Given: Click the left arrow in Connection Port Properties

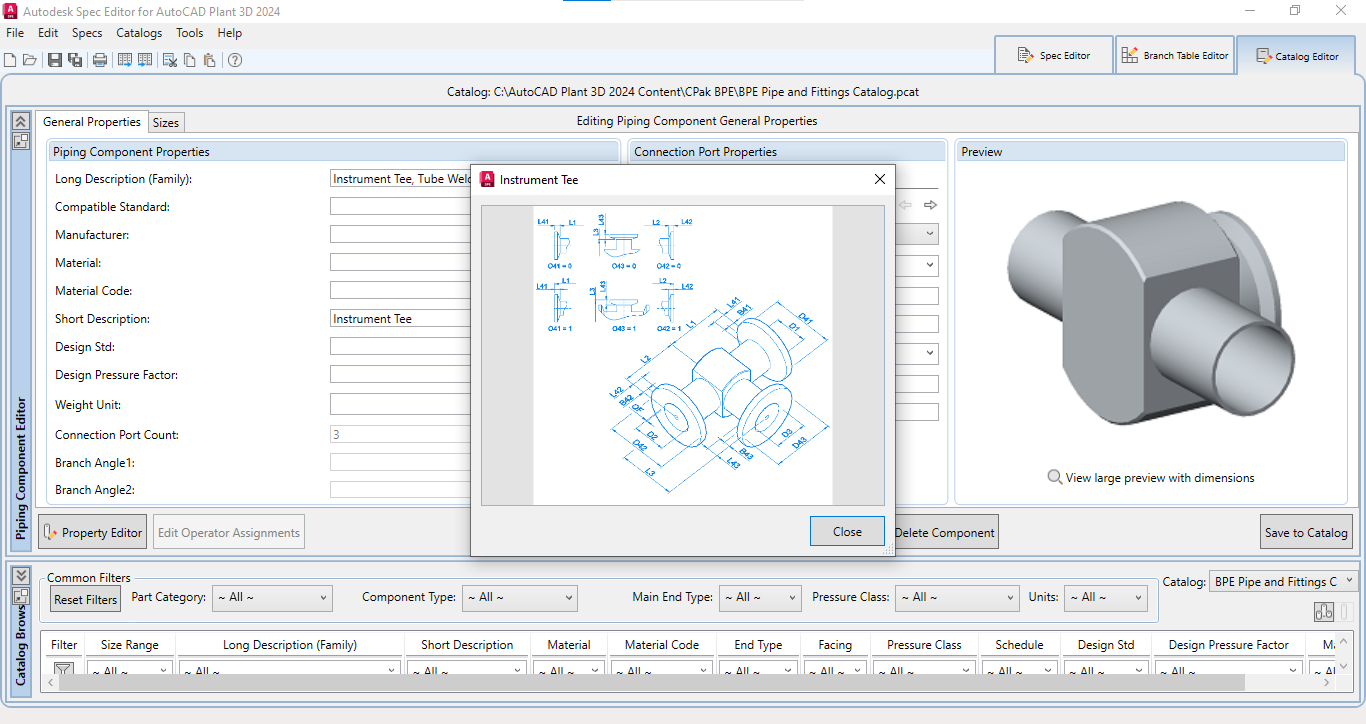Looking at the screenshot, I should (x=906, y=205).
